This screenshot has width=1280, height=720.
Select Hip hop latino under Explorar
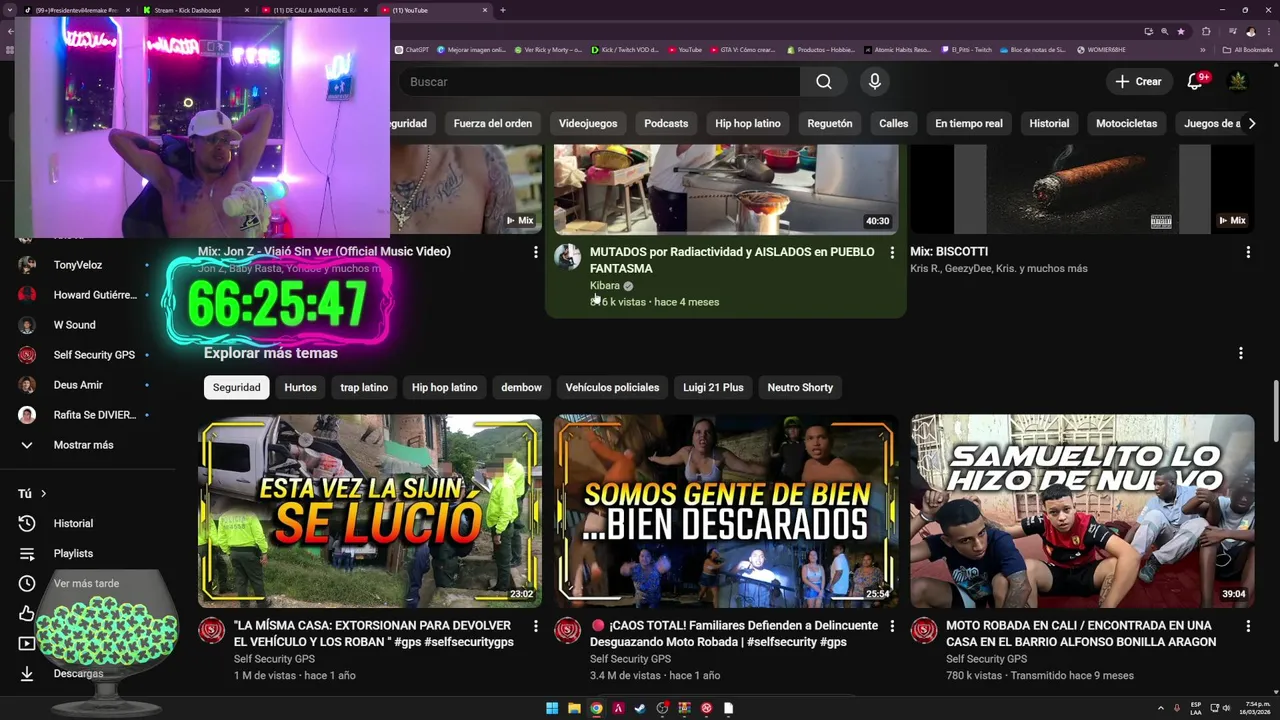(x=444, y=388)
